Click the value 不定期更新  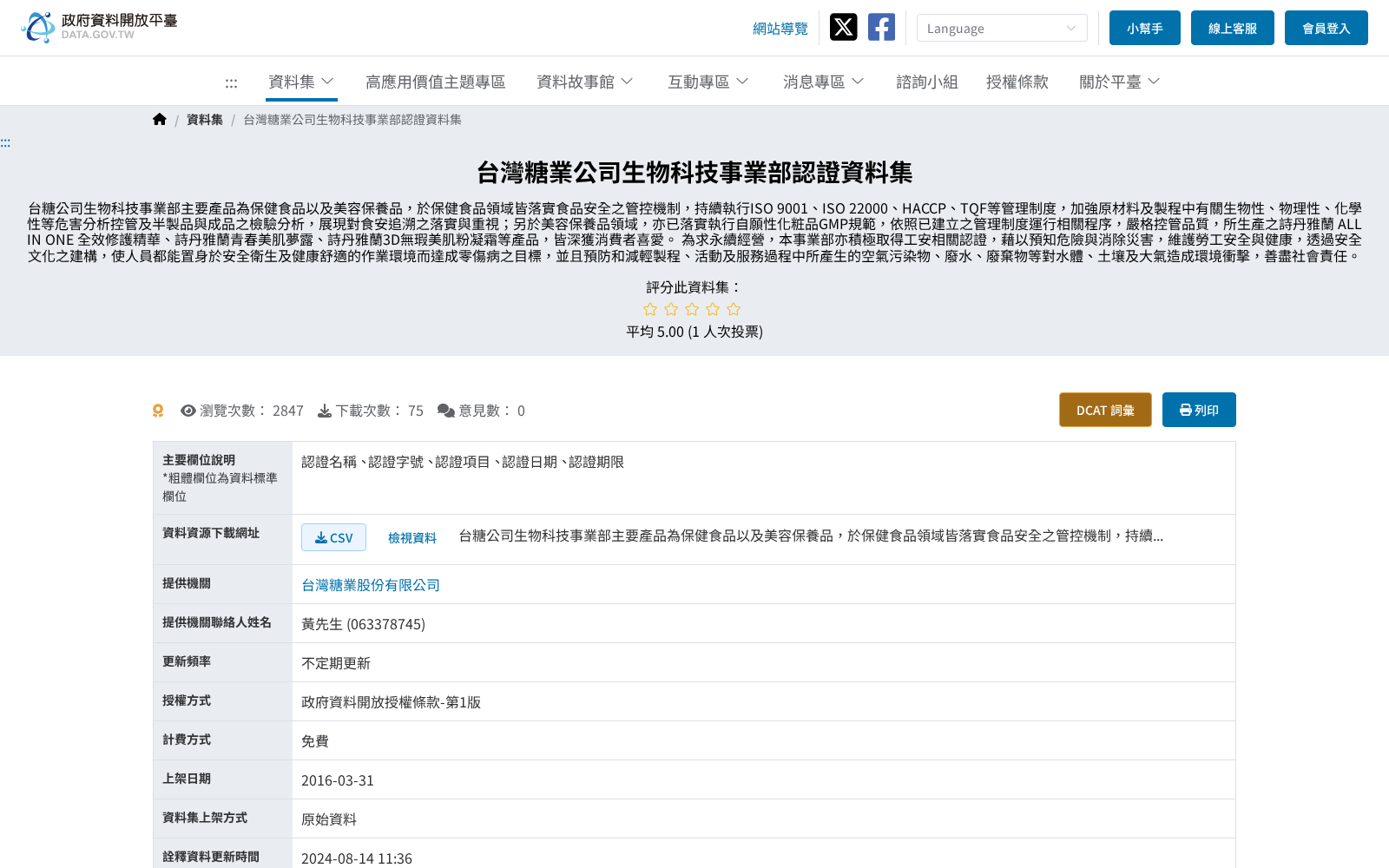336,663
